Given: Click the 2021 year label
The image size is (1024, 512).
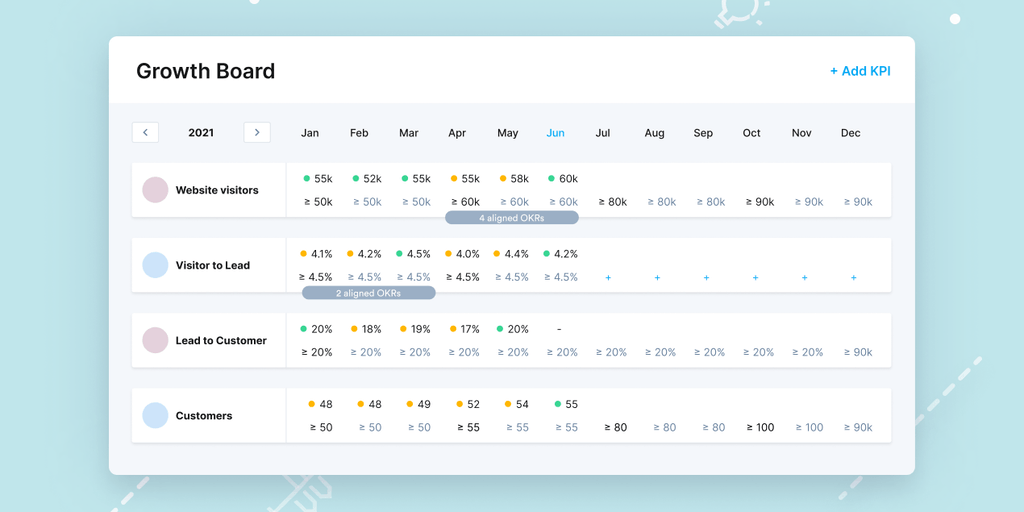Looking at the screenshot, I should click(201, 133).
